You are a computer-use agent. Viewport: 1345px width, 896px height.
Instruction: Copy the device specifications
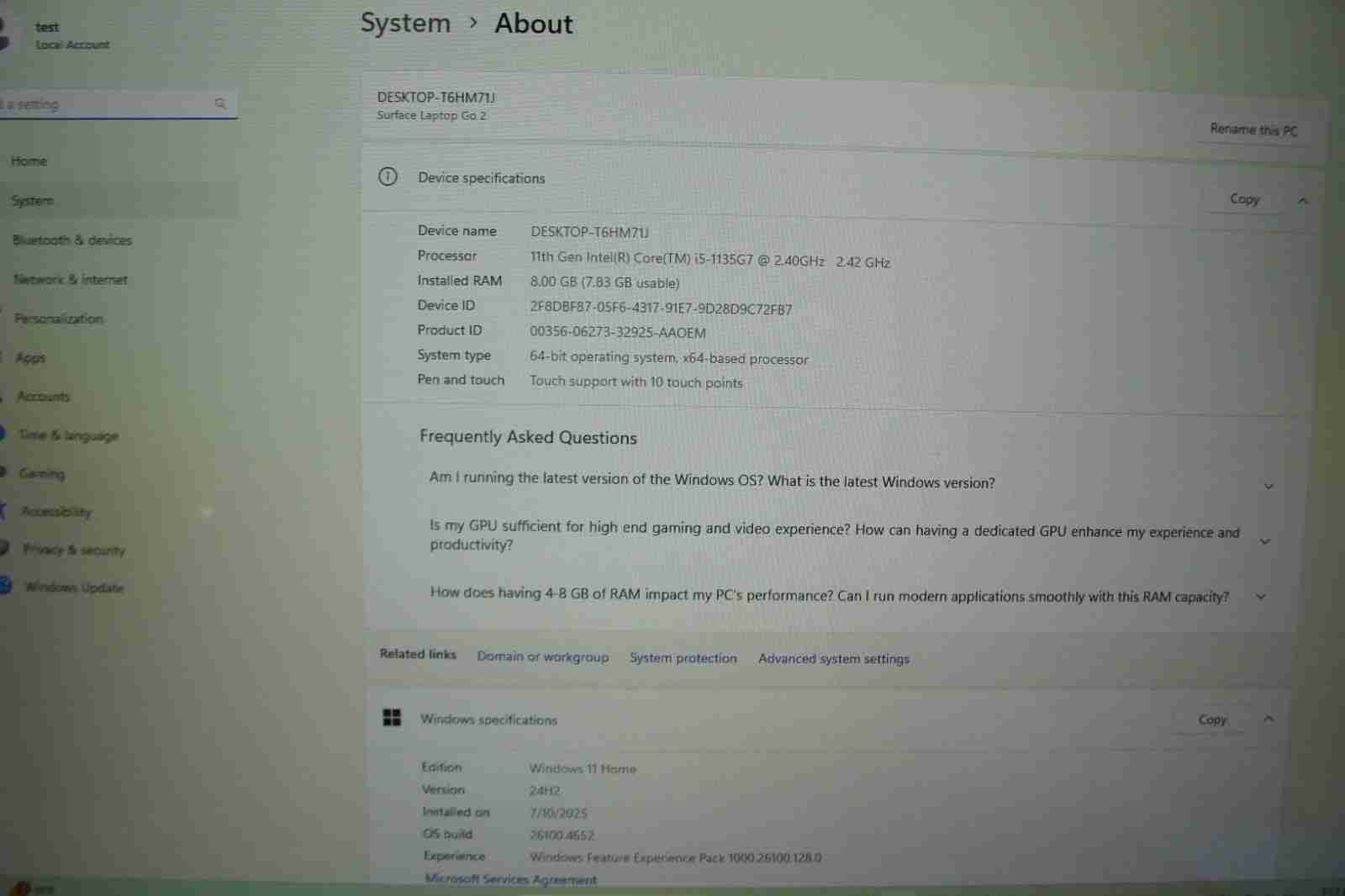pos(1244,199)
